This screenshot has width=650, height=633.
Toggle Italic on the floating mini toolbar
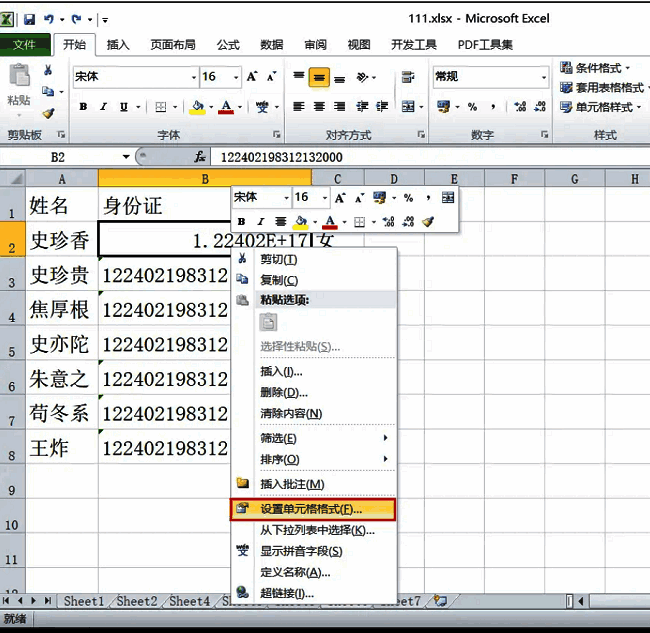260,222
